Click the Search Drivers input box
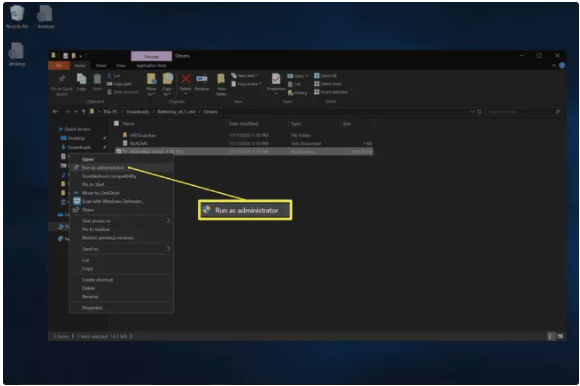580x386 pixels. pos(523,112)
